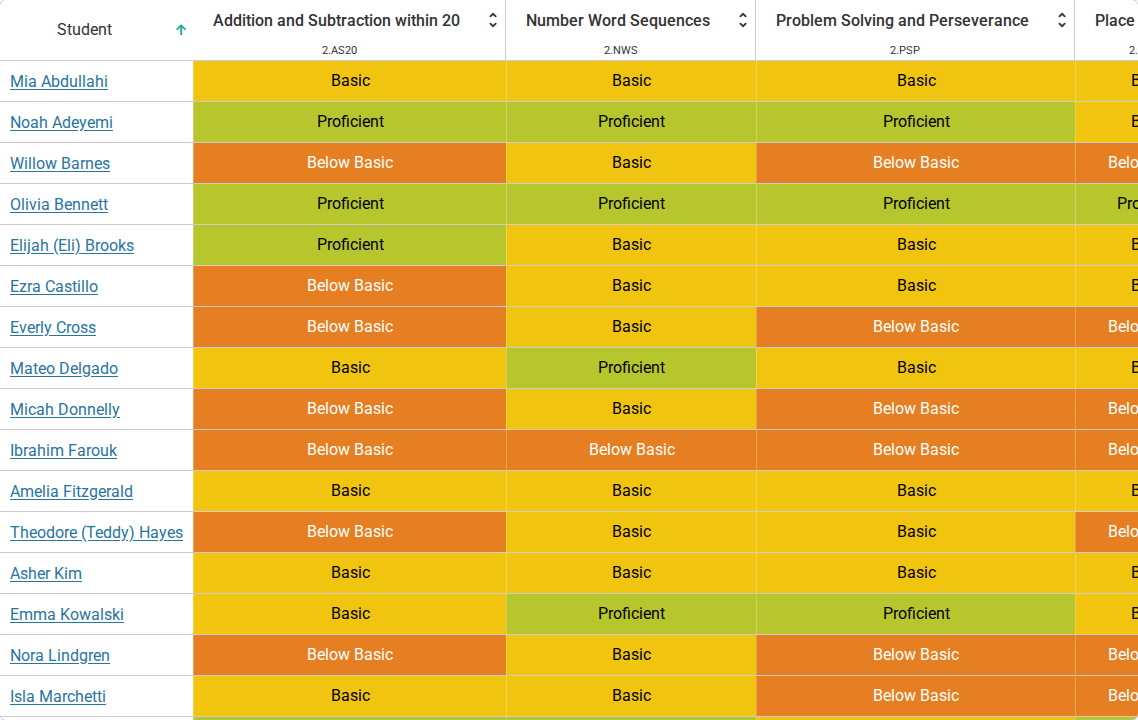Click Ezra Castillo's Below Basic Addition cell
Image resolution: width=1138 pixels, height=720 pixels.
point(350,286)
